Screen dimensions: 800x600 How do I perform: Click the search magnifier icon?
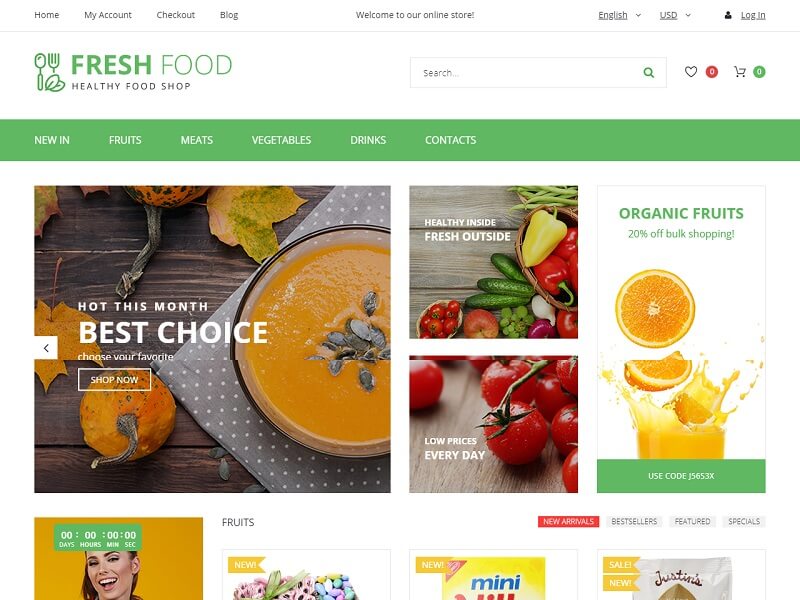point(648,72)
